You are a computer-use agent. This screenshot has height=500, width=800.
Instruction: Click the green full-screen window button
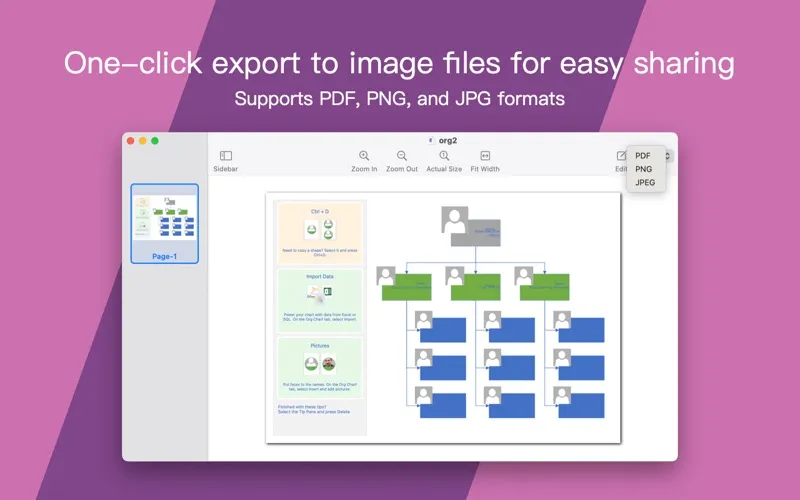[x=155, y=141]
